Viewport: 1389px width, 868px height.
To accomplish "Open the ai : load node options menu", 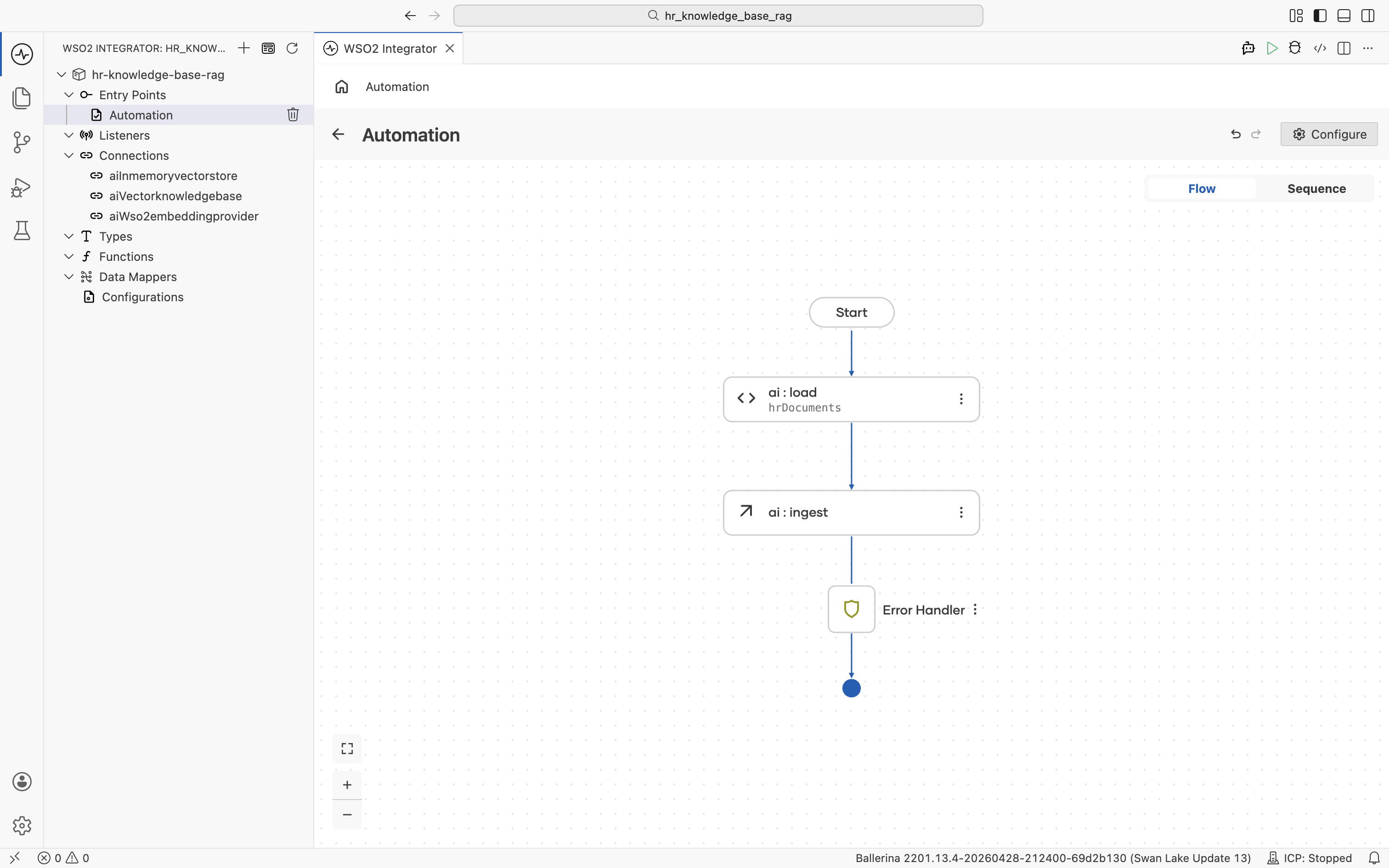I will [x=961, y=399].
